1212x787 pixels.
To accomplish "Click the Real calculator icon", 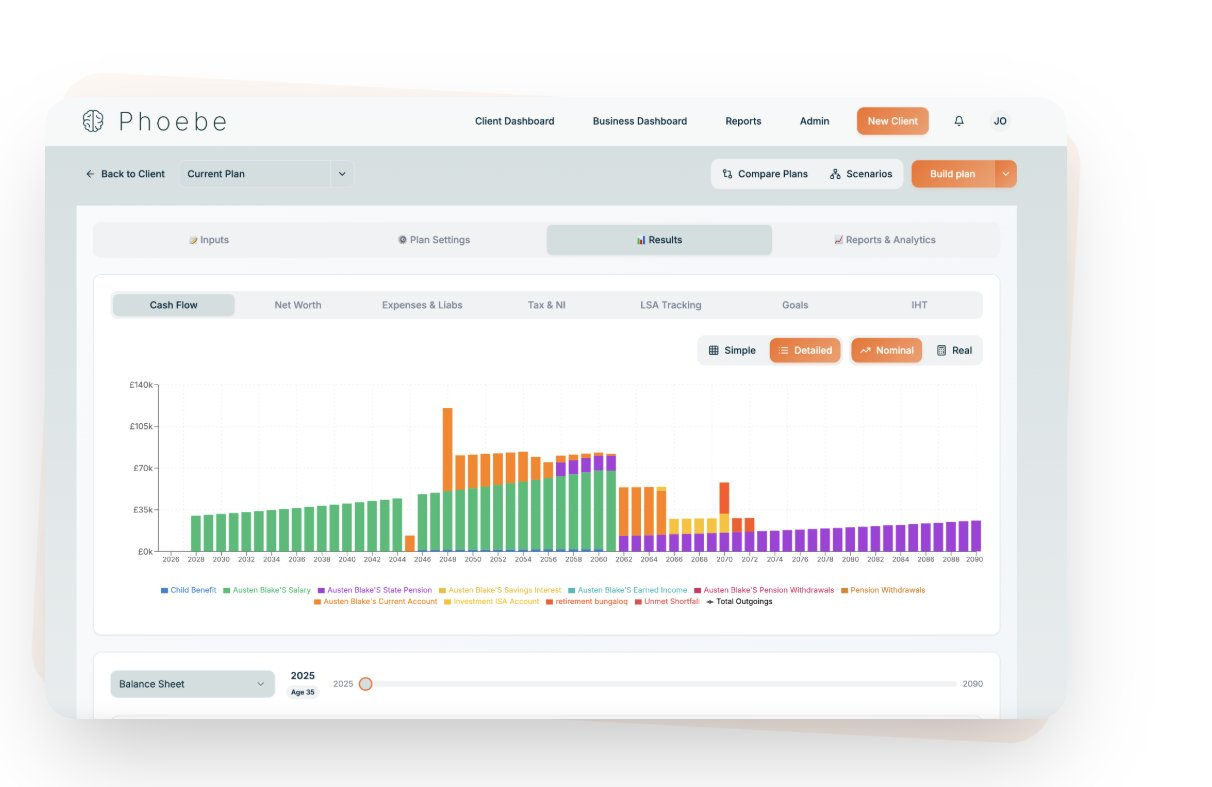I will pos(940,350).
